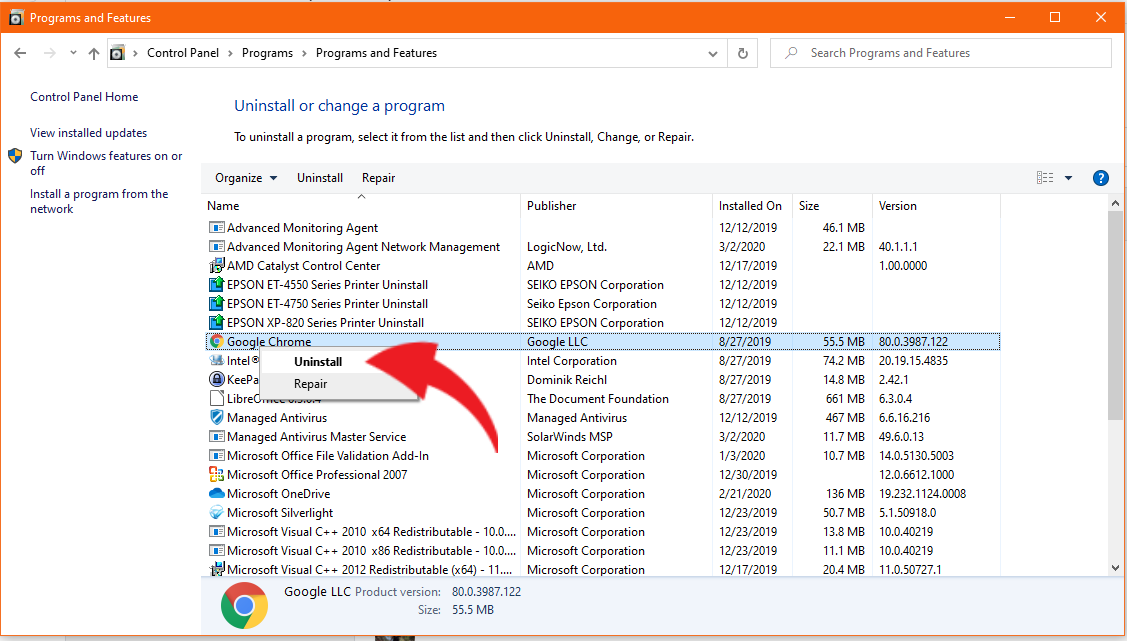Sort list by Installed On column
The width and height of the screenshot is (1127, 641).
pyautogui.click(x=750, y=206)
